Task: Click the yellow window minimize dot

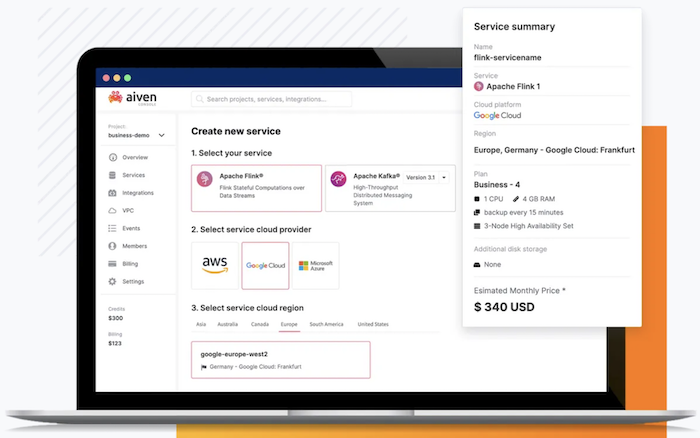Action: 117,78
